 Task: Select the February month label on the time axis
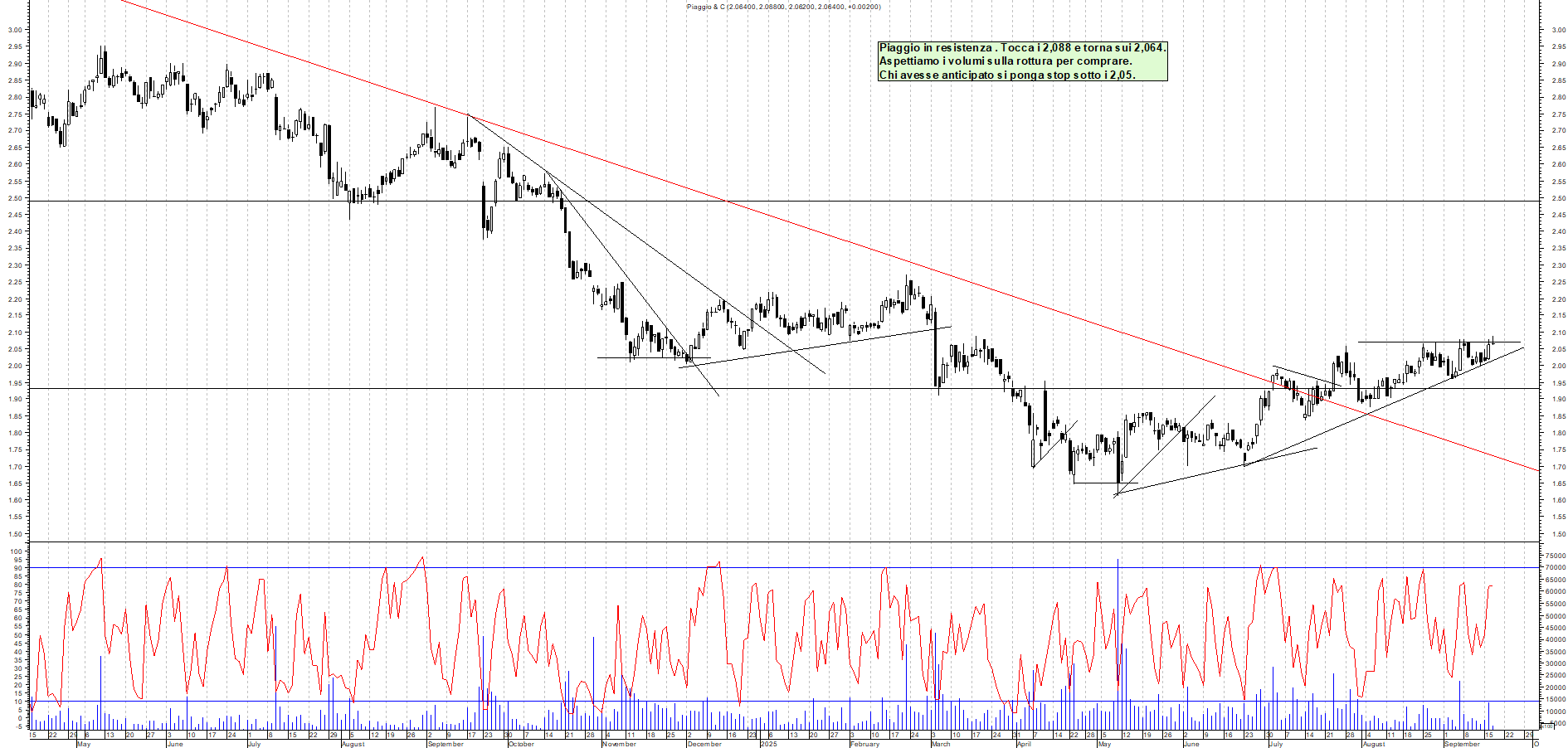coord(864,744)
